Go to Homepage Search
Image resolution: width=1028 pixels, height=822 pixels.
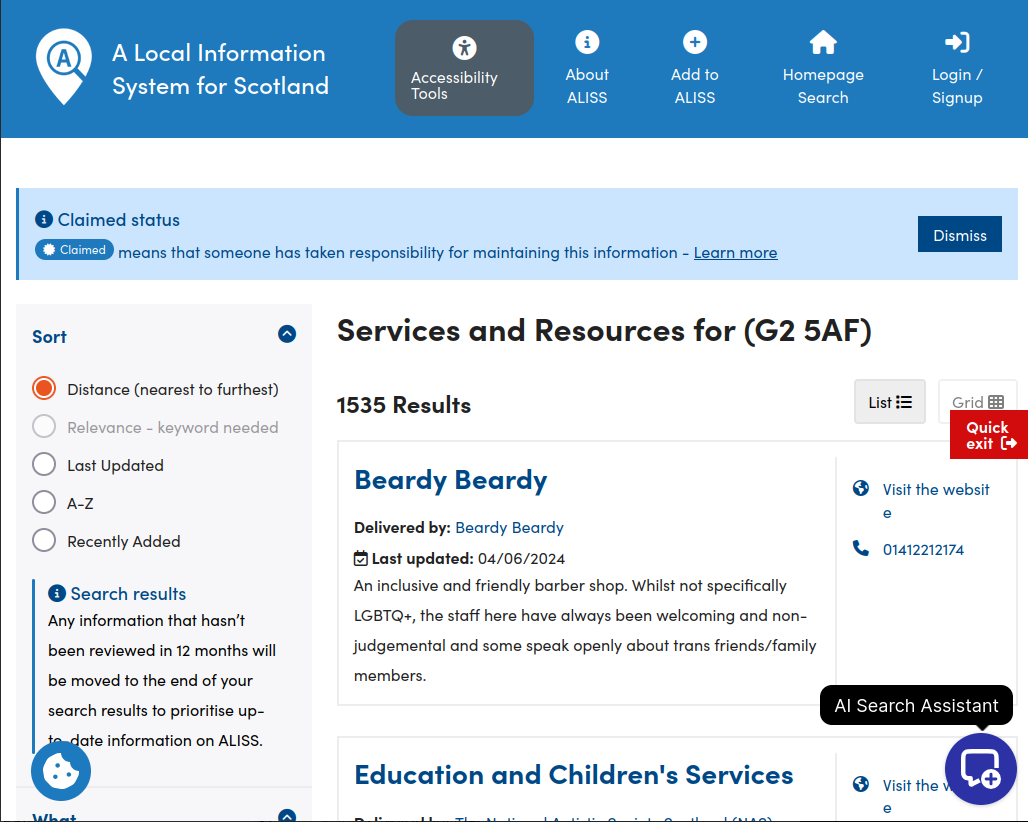(823, 68)
